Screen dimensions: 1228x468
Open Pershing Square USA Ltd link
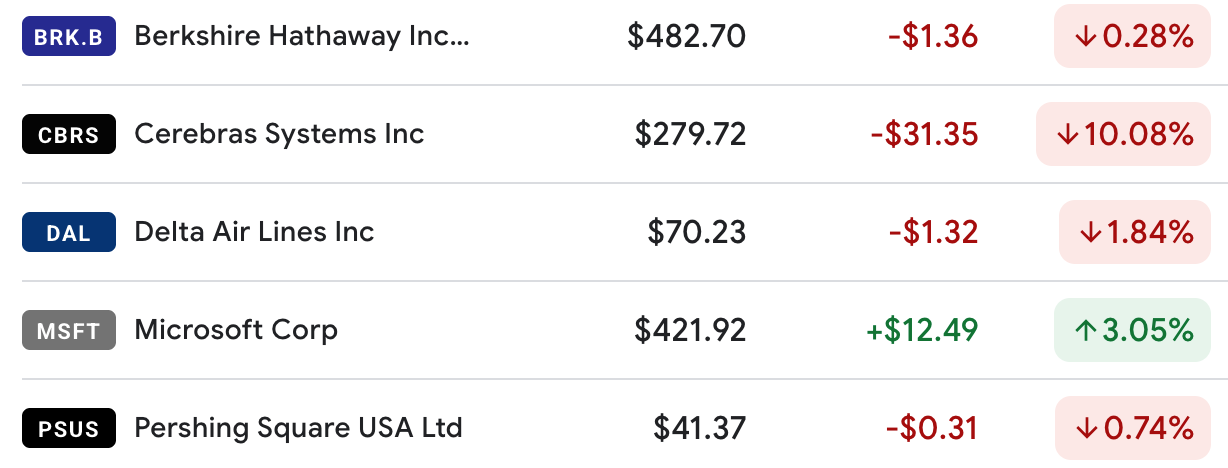(x=298, y=429)
